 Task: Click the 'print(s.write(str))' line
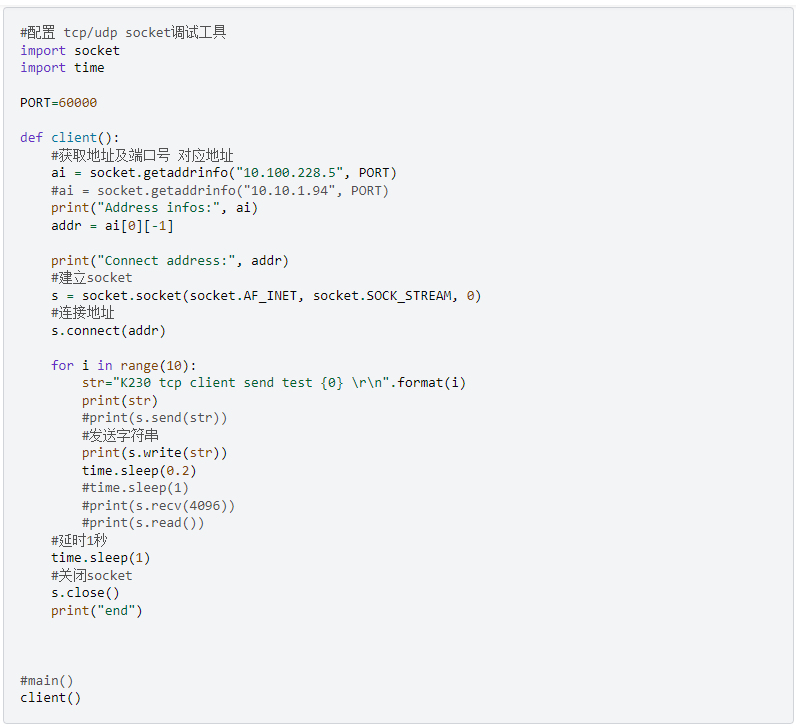pos(155,453)
